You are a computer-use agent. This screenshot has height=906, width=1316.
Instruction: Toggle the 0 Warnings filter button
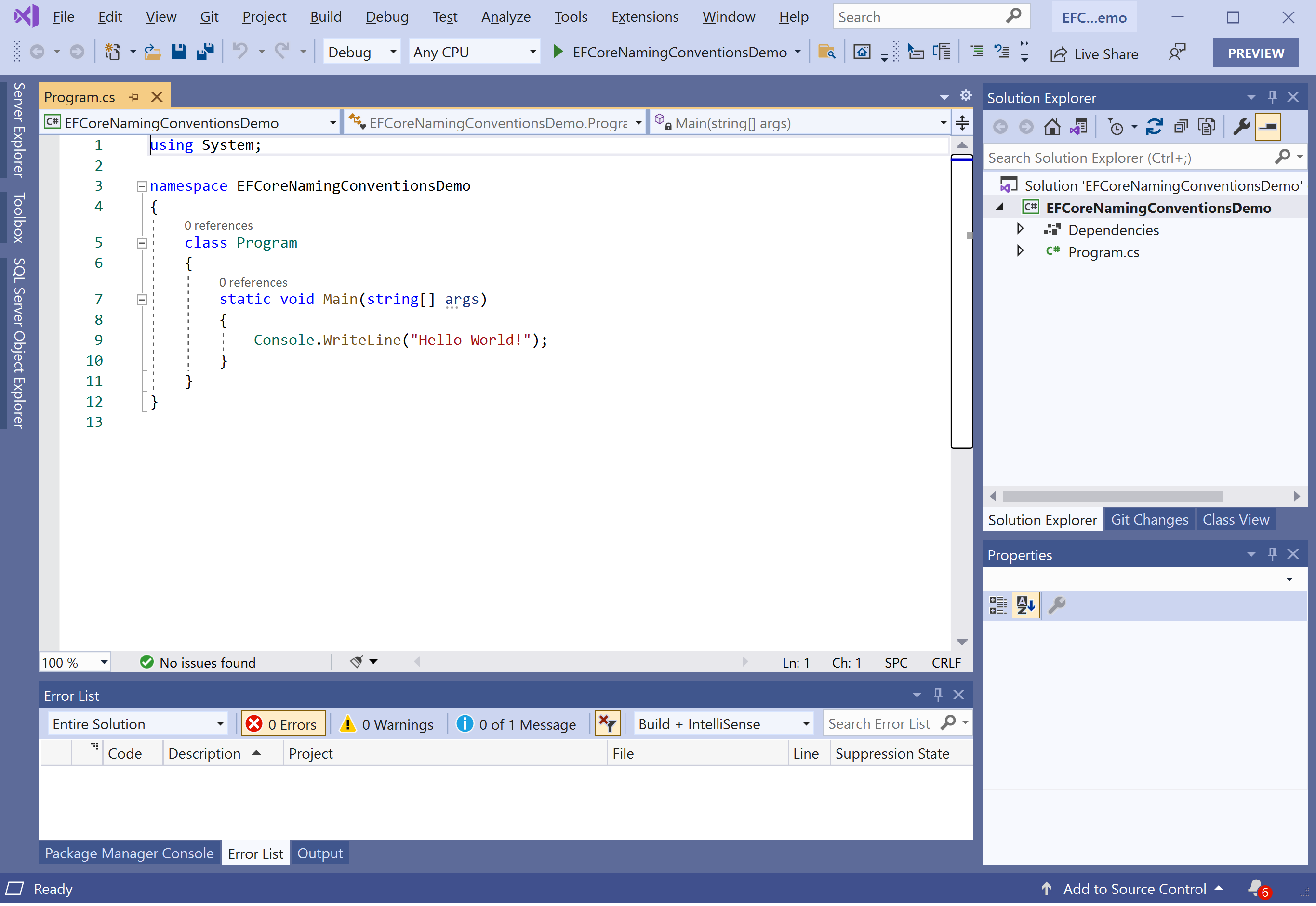pos(387,724)
